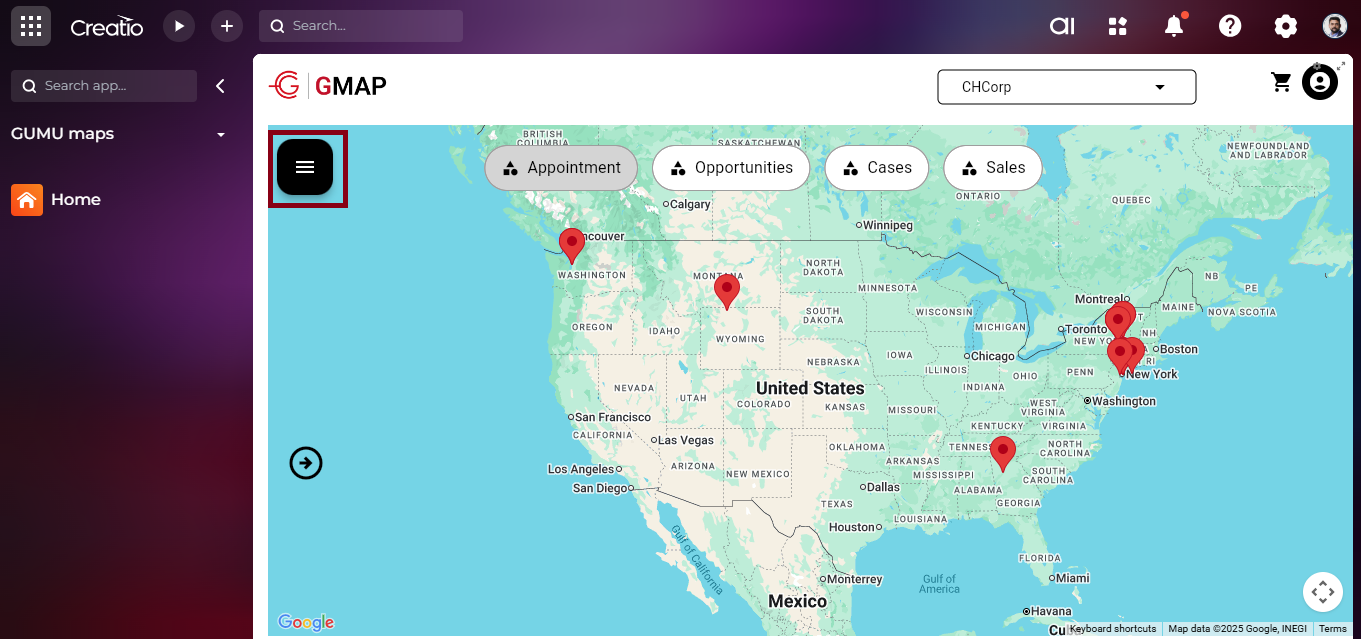The height and width of the screenshot is (639, 1361).
Task: Open the user profile photo
Action: pos(1335,26)
